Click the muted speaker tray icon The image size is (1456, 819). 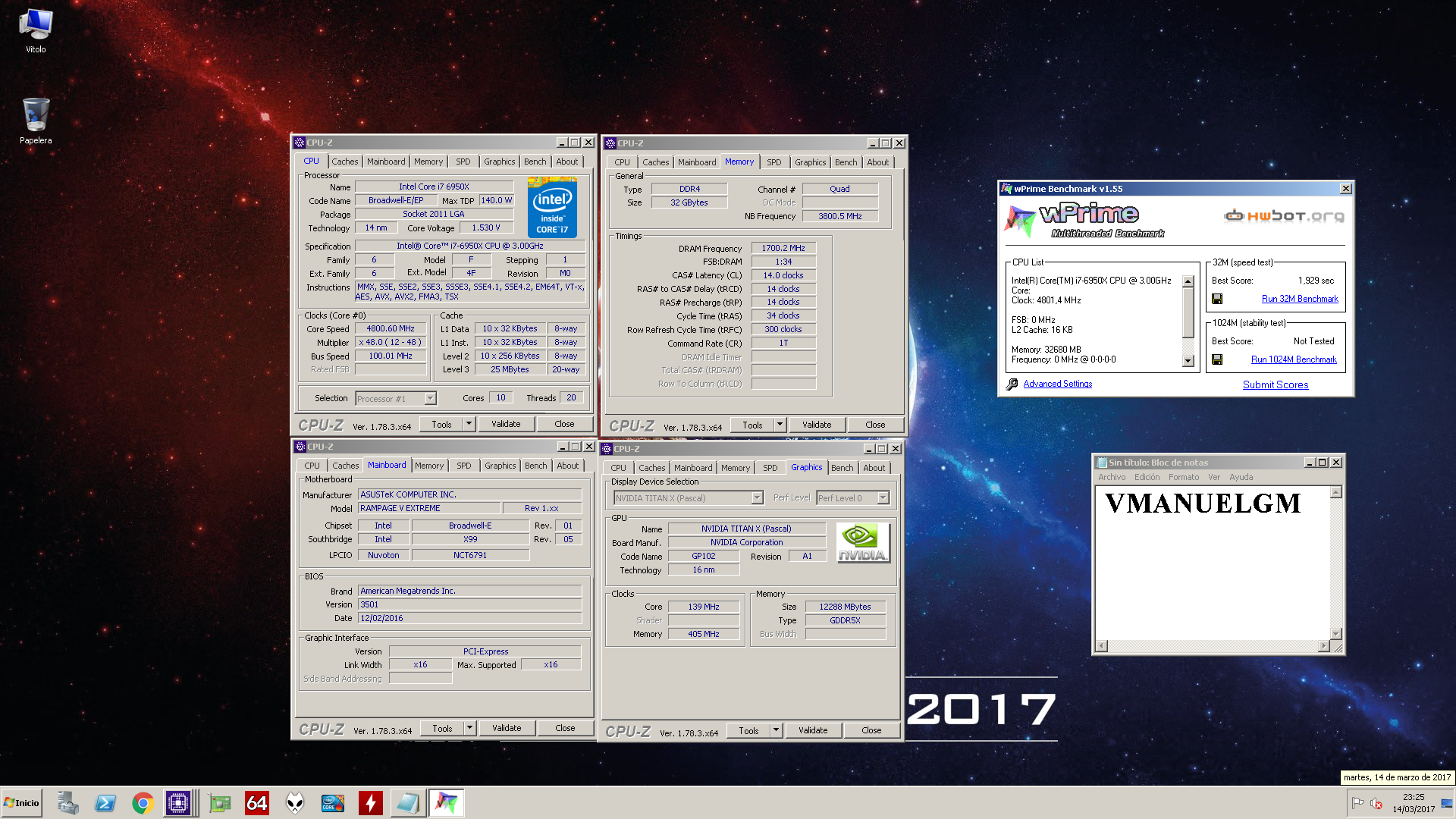point(1376,803)
